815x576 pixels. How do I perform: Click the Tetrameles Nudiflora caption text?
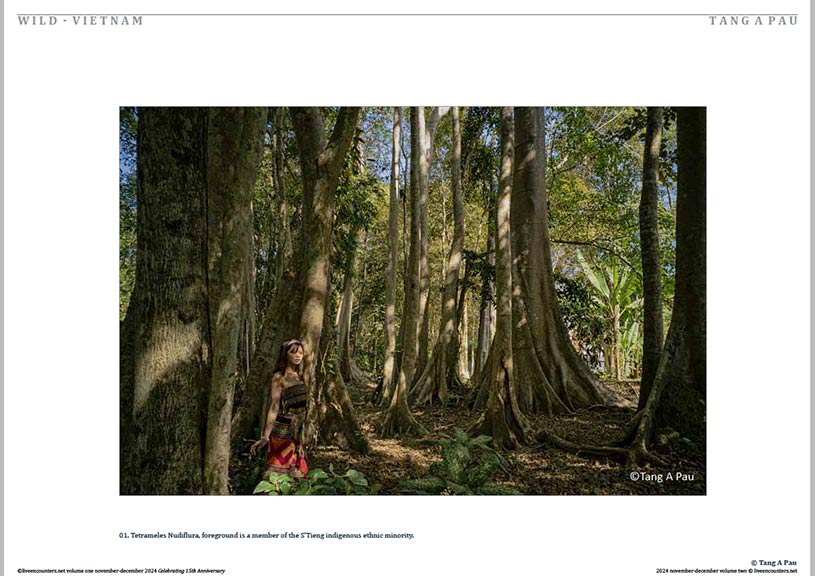[x=165, y=535]
